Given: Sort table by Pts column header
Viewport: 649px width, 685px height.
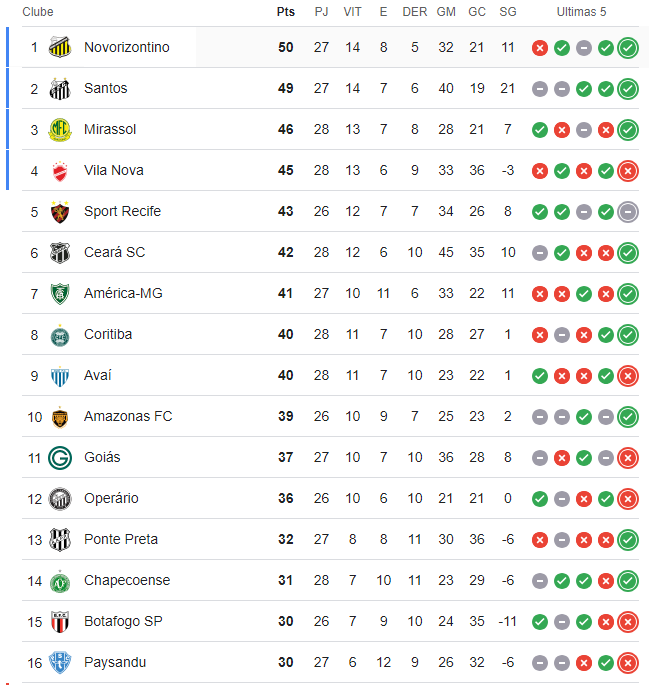Looking at the screenshot, I should point(286,12).
